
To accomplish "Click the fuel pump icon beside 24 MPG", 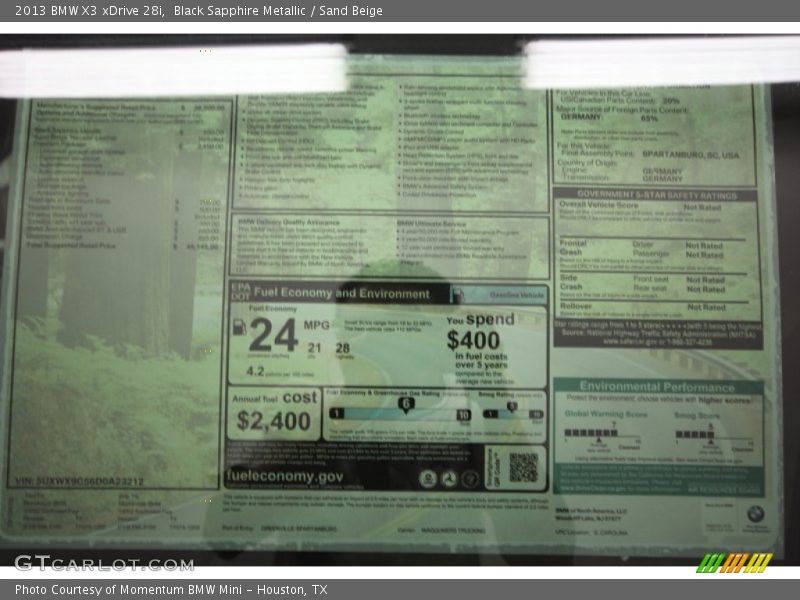I will (239, 327).
